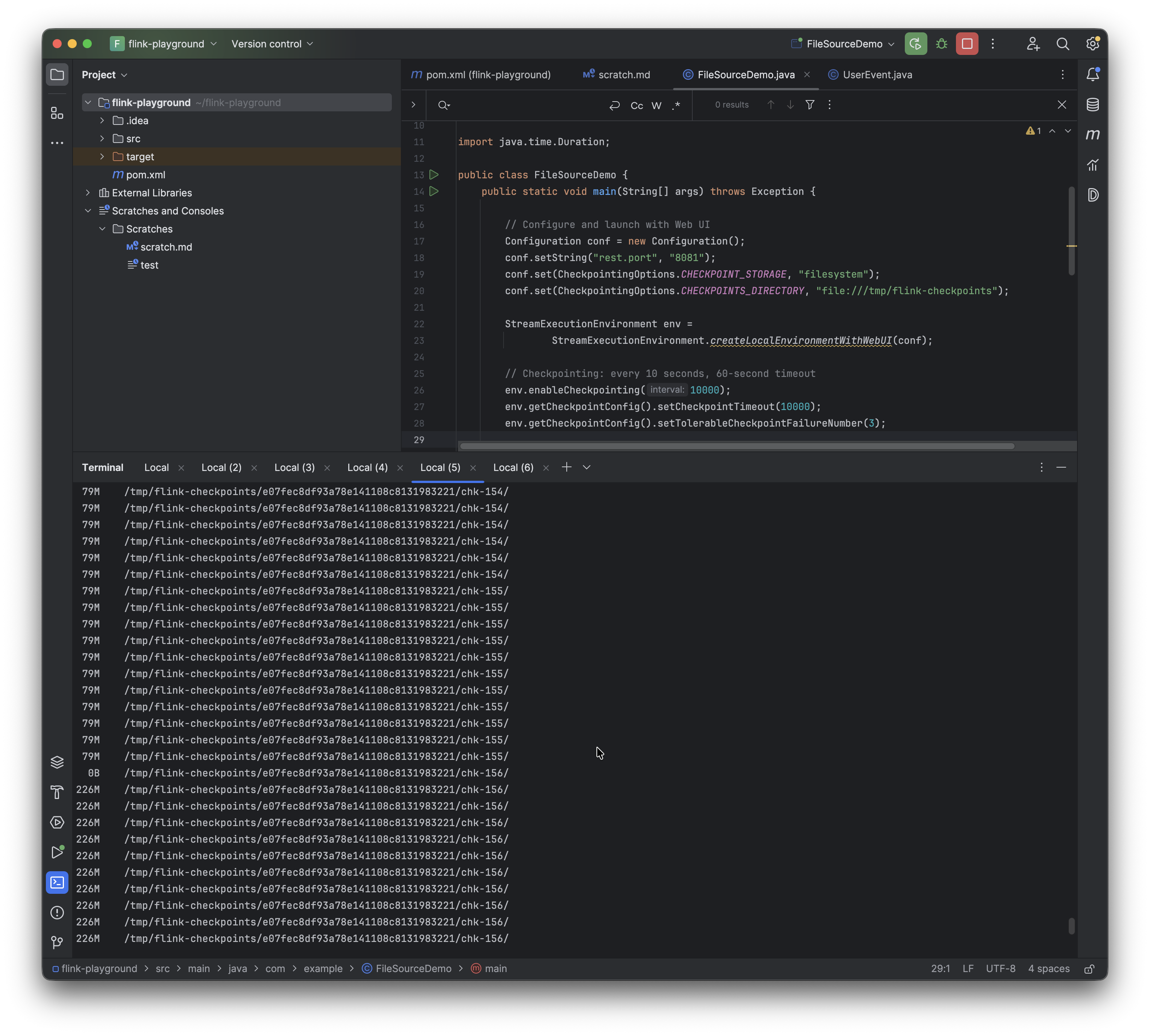The height and width of the screenshot is (1036, 1150).
Task: Open pom.xml in project tree
Action: [145, 175]
